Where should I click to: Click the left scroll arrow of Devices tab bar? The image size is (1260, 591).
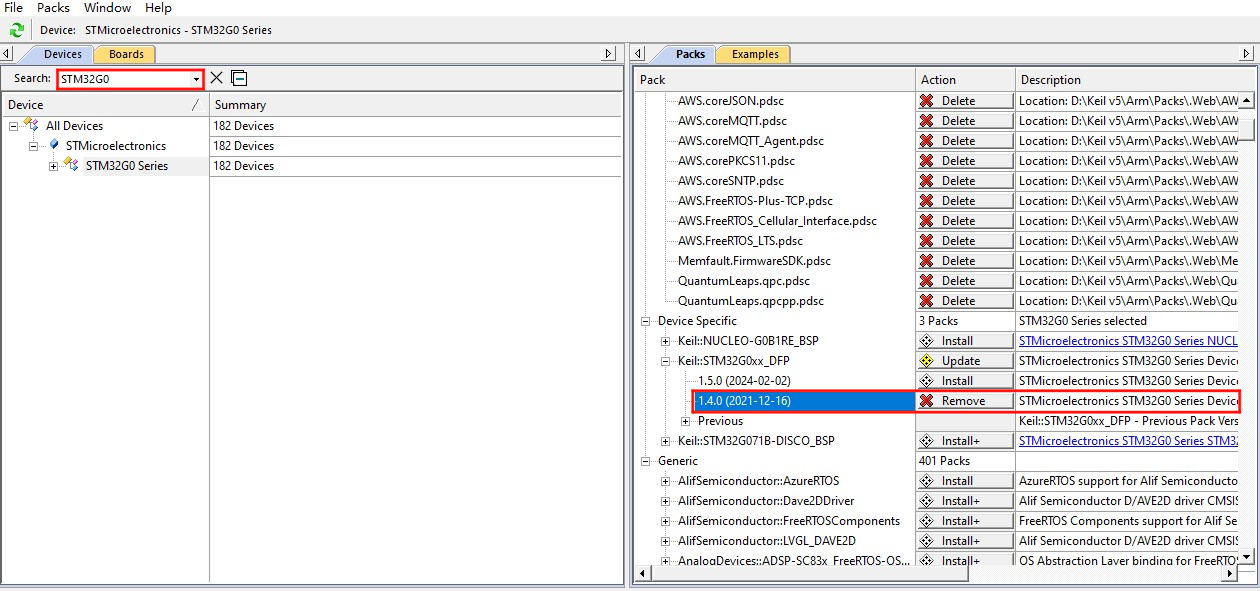click(8, 54)
